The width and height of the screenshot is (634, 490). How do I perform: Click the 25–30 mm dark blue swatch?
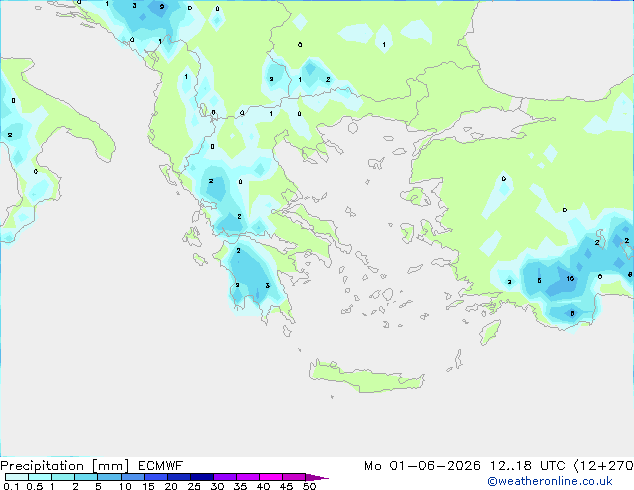201,477
